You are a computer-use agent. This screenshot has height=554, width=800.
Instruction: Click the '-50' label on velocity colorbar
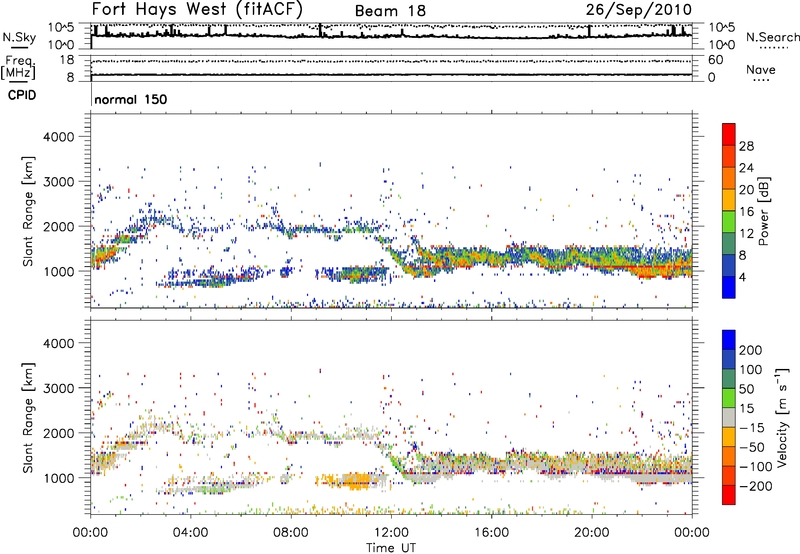pyautogui.click(x=751, y=447)
